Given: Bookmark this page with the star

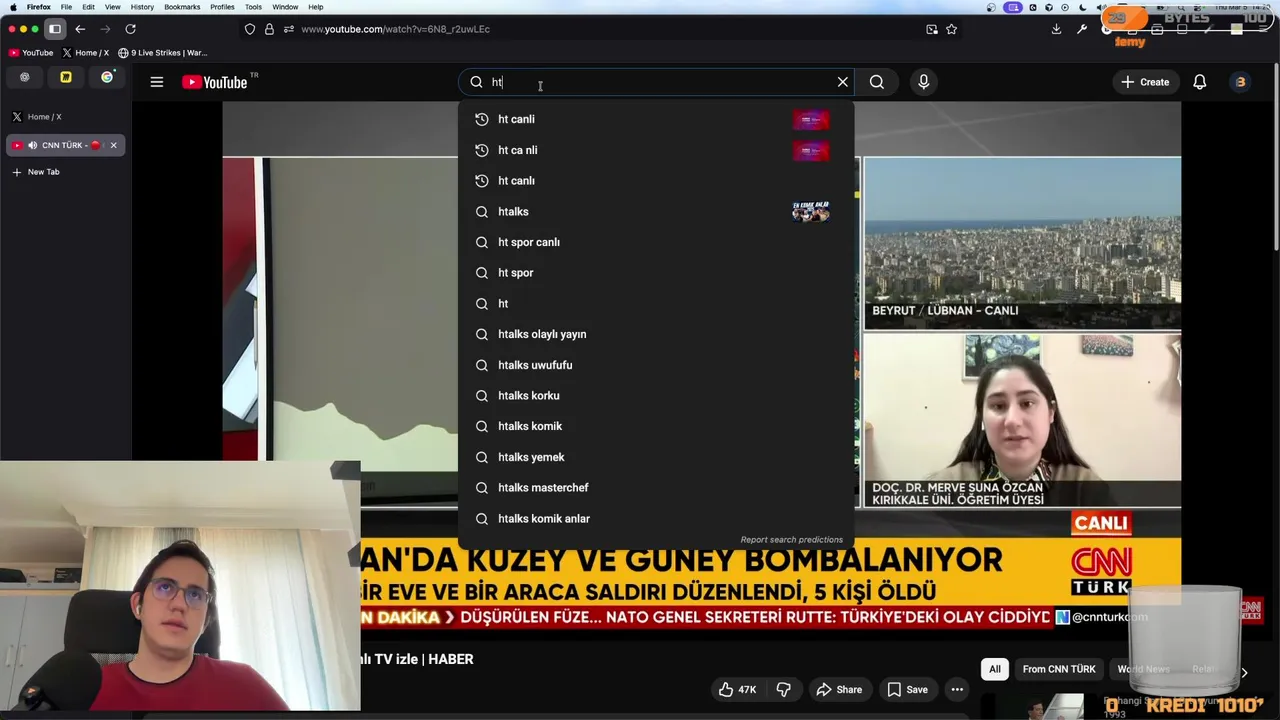Looking at the screenshot, I should click(x=951, y=29).
